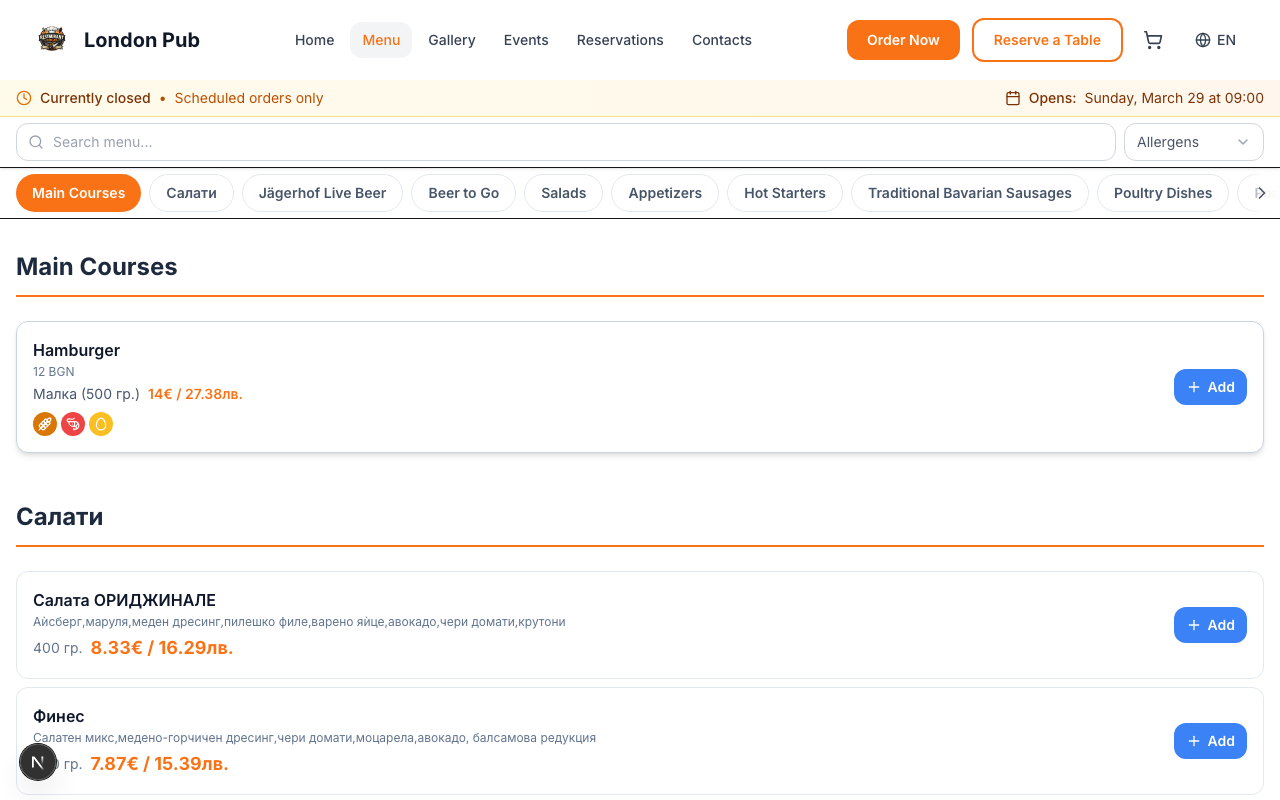Viewport: 1280px width, 800px height.
Task: Click Reserve a Table button
Action: coord(1047,40)
